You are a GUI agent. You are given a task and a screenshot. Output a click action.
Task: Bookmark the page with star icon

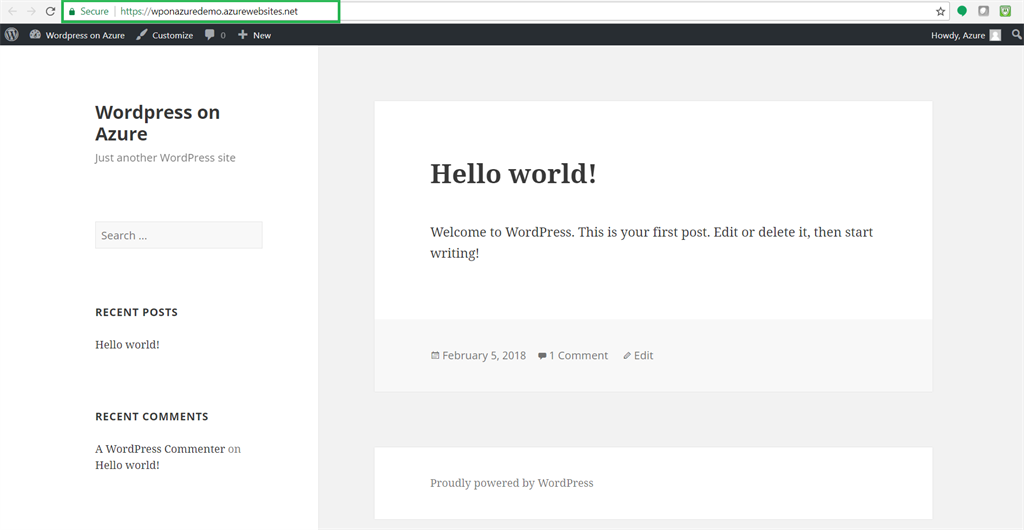[x=940, y=11]
